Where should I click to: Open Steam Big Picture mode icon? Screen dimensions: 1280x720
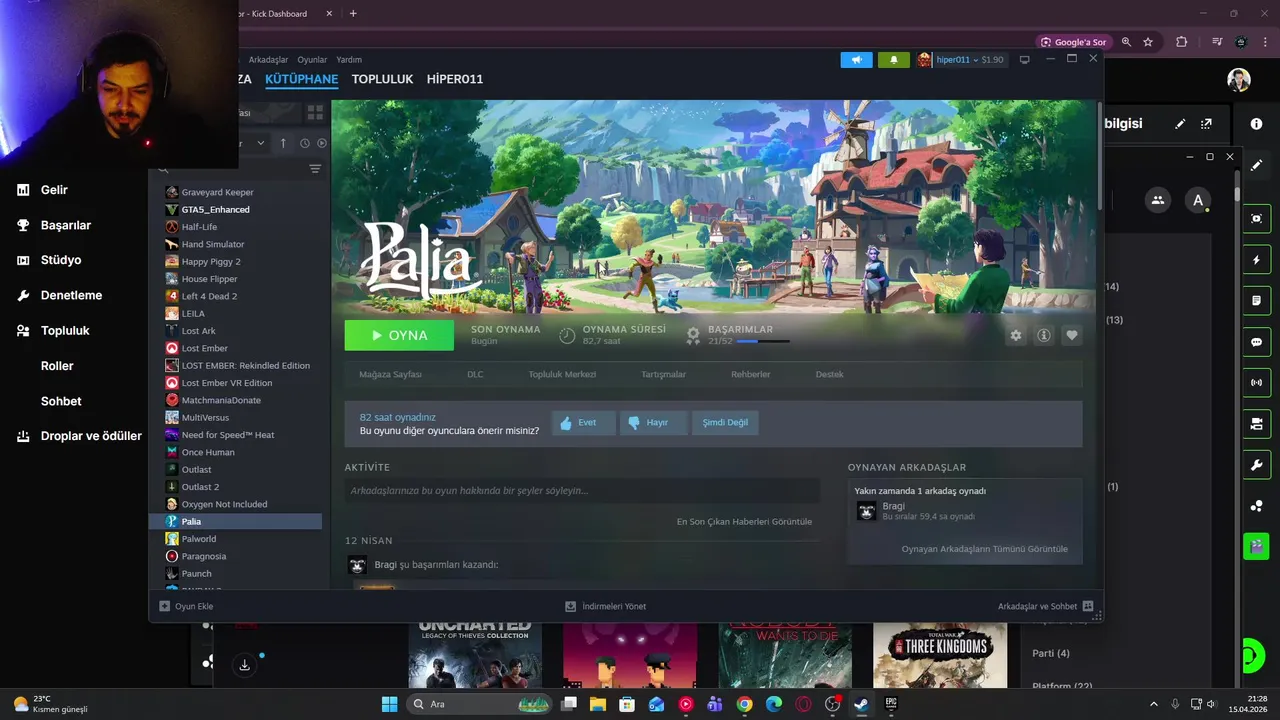click(x=1024, y=60)
